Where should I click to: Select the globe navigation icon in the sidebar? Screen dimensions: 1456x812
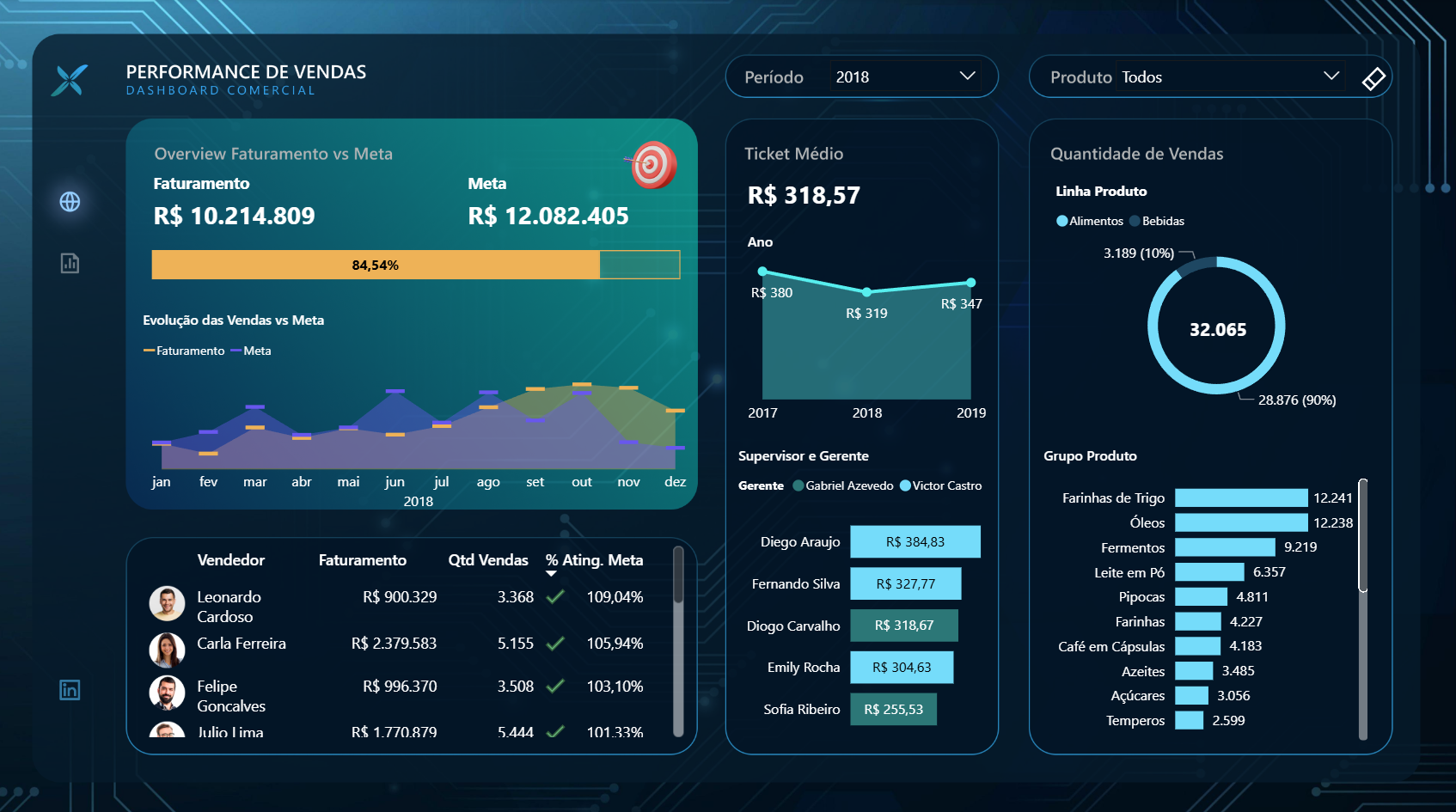(x=70, y=202)
